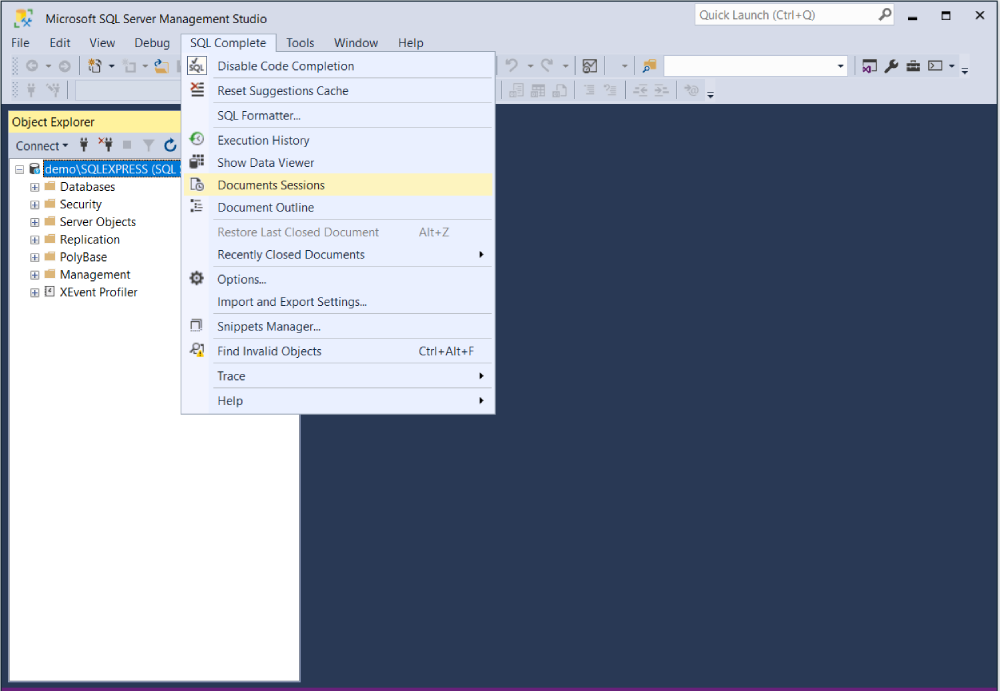Screen dimensions: 1000x691
Task: Click the Properties wrench icon
Action: [892, 66]
